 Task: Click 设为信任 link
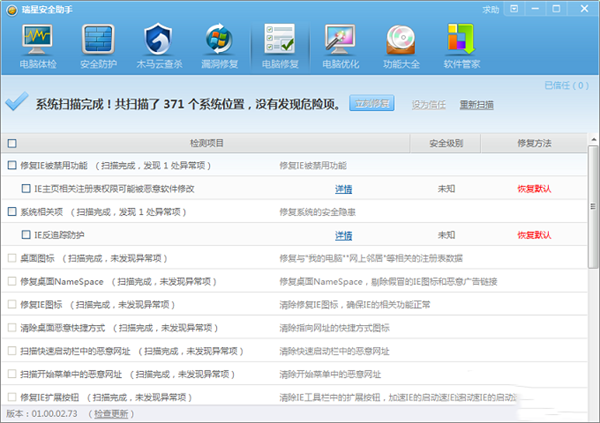tap(429, 105)
